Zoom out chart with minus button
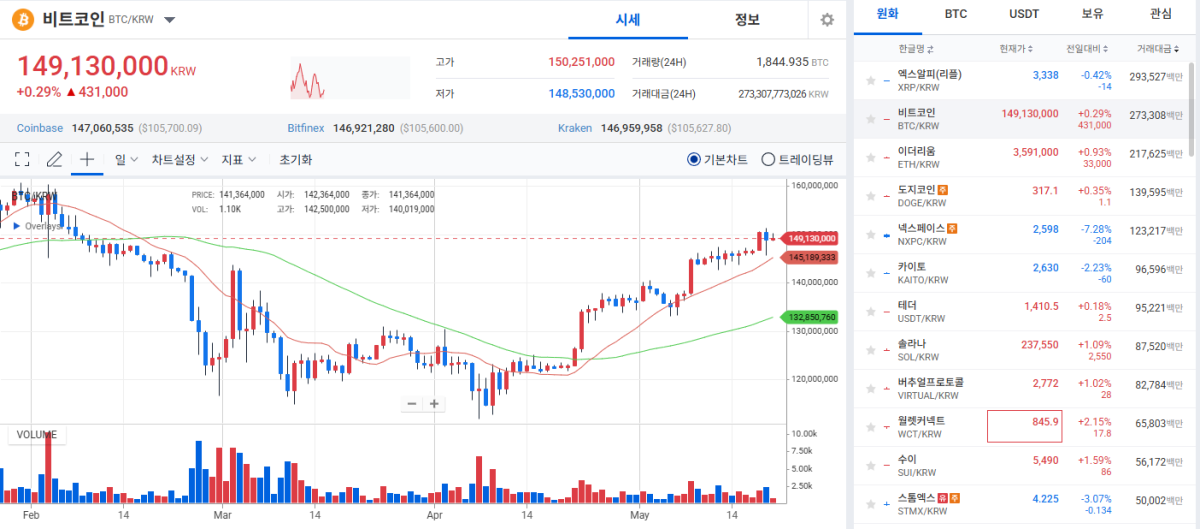 point(411,404)
